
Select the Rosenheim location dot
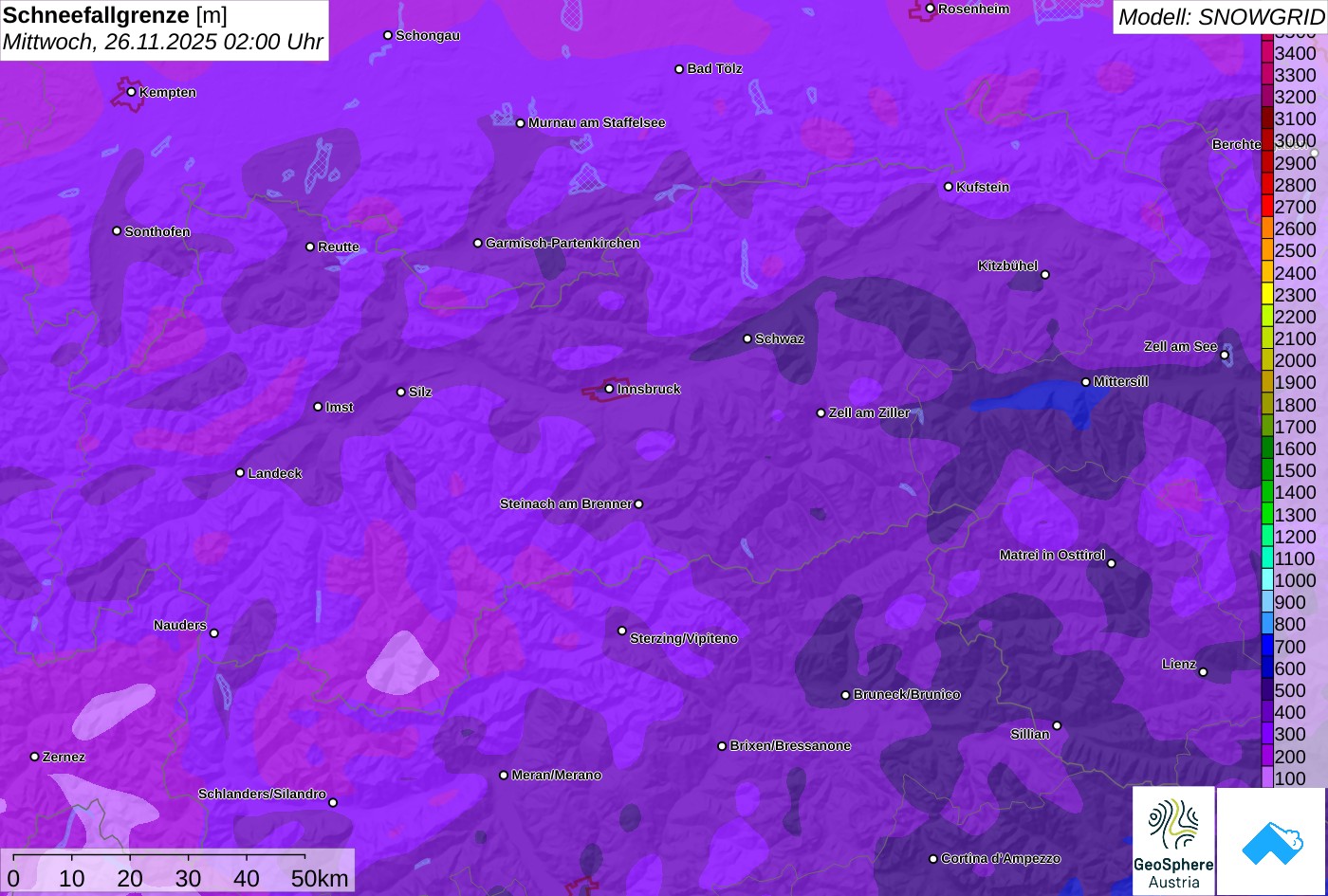pyautogui.click(x=931, y=9)
